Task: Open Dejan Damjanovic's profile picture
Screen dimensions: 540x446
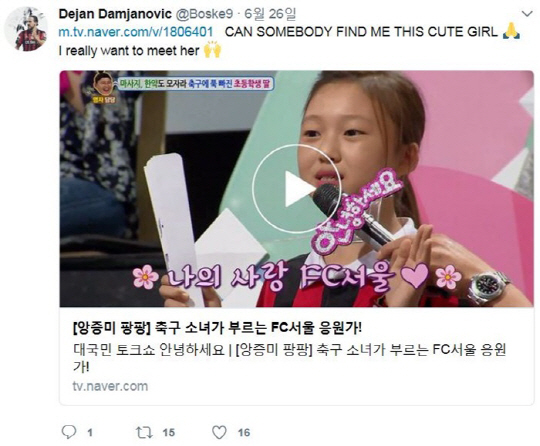Action: point(26,30)
